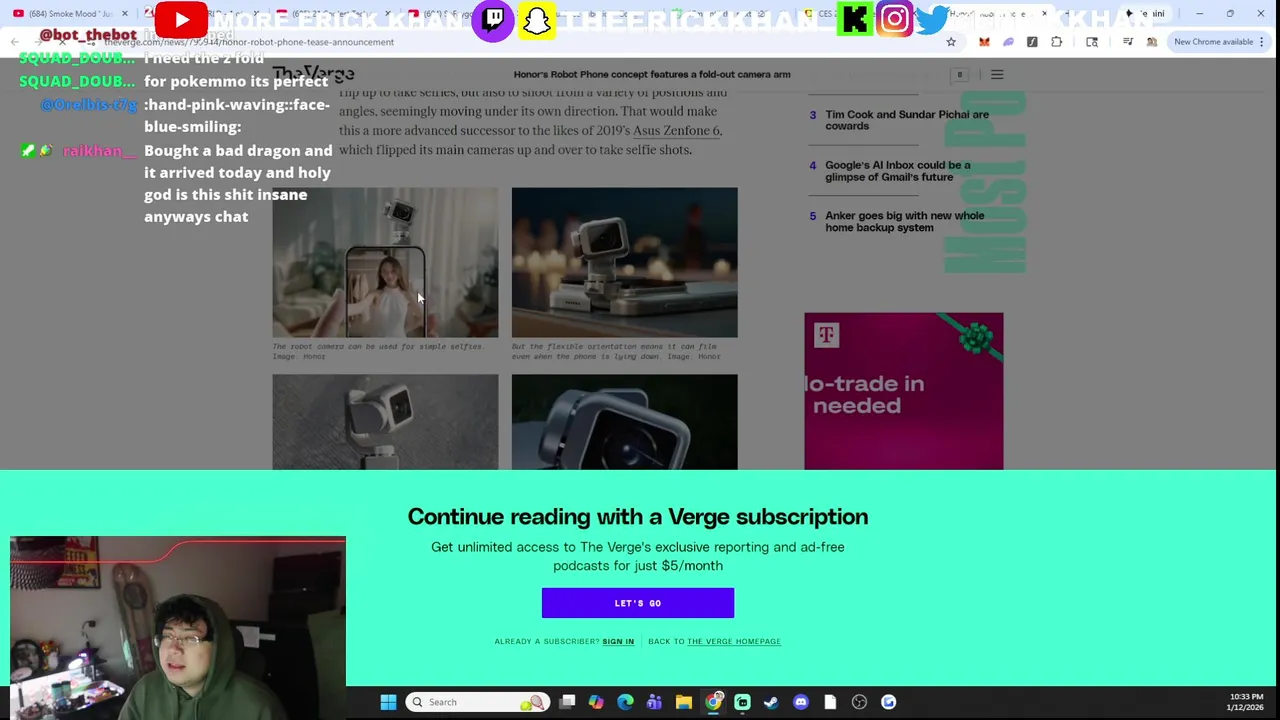Click the T-Mobile trade-in advertisement
The width and height of the screenshot is (1280, 720).
coord(903,391)
